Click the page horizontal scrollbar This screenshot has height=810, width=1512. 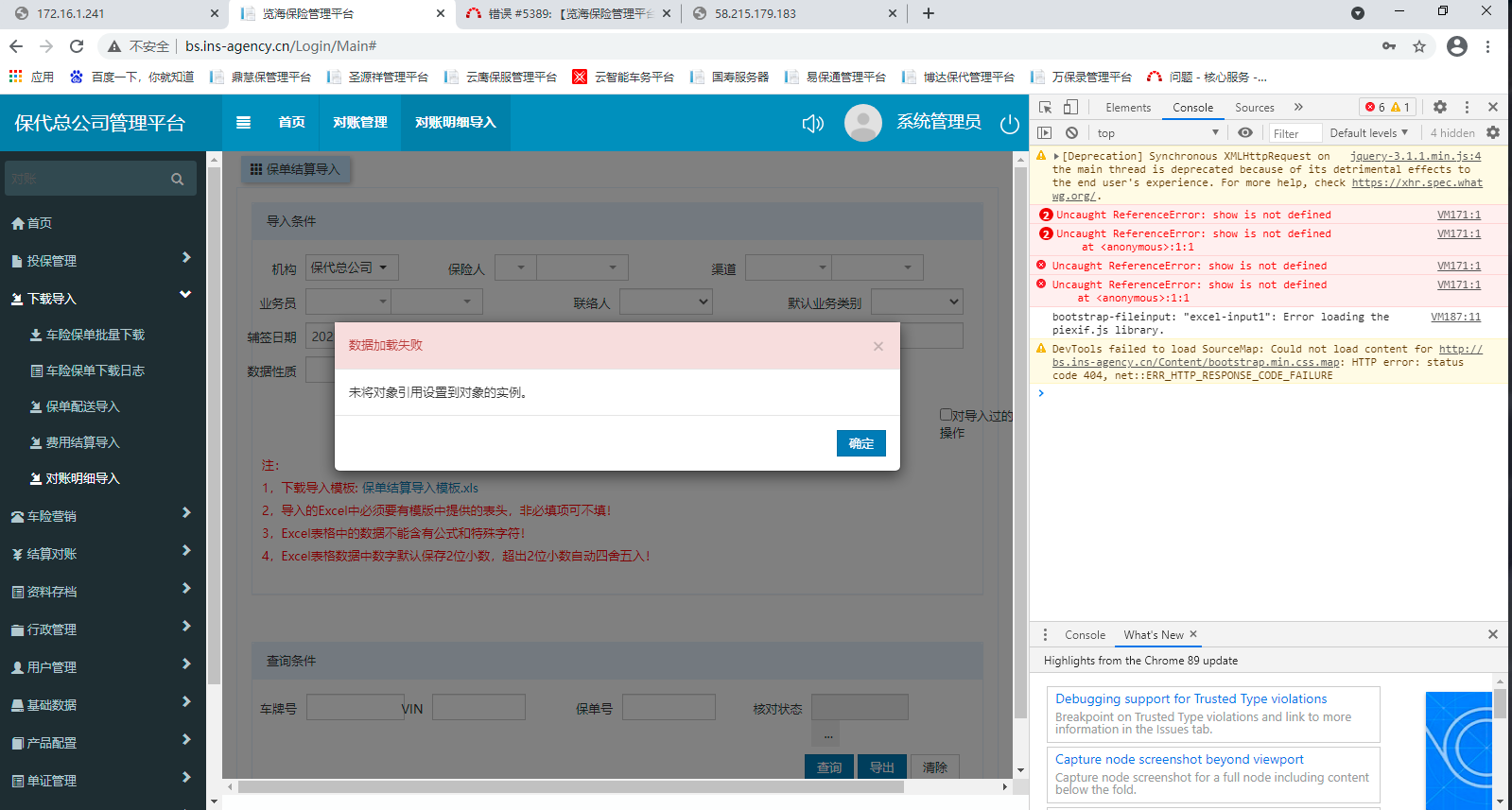click(571, 786)
